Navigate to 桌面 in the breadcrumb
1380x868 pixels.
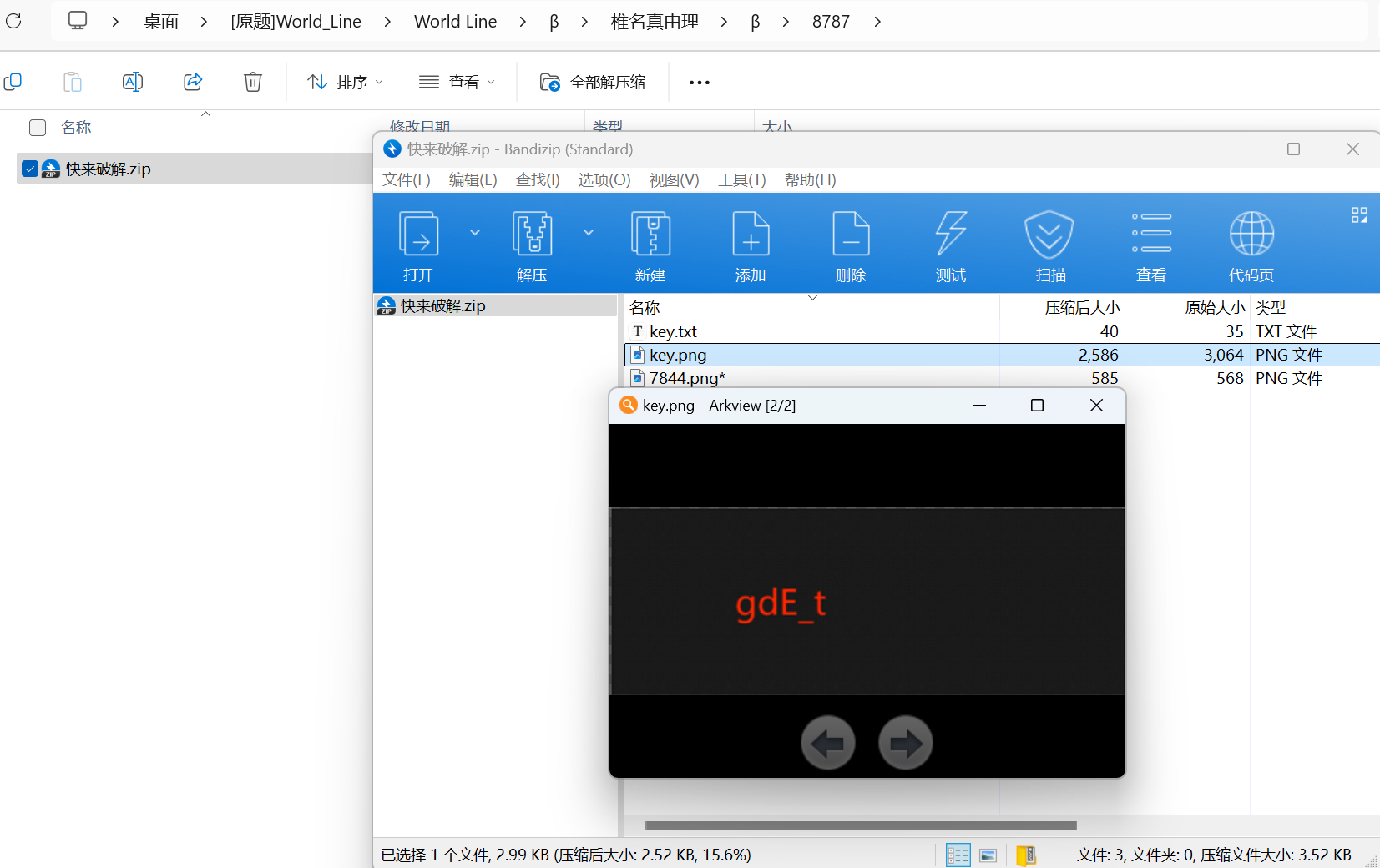point(161,22)
